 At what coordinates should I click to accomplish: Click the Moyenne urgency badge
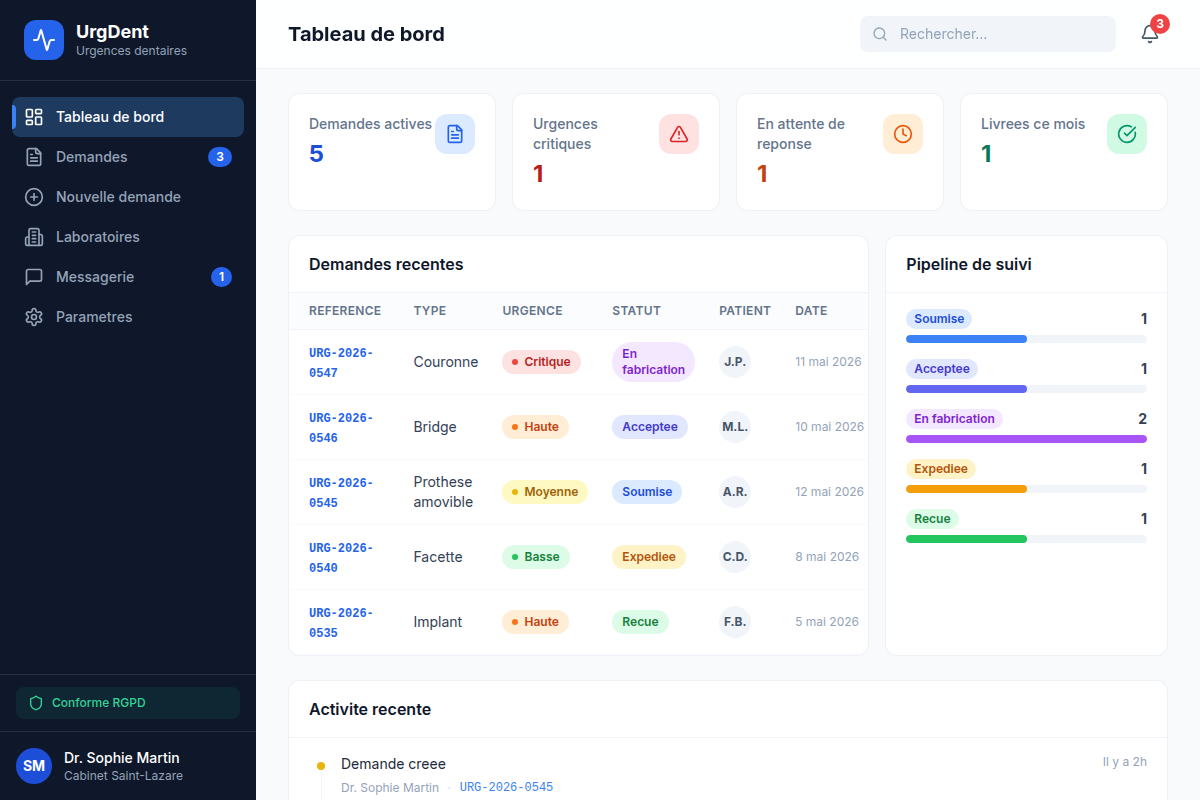[545, 492]
